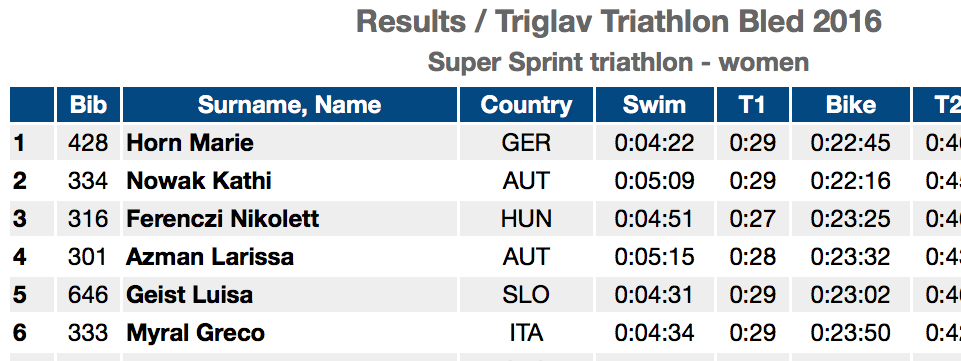Viewport: 961px width, 361px height.
Task: Click swim time 0:05:09
Action: click(x=655, y=181)
